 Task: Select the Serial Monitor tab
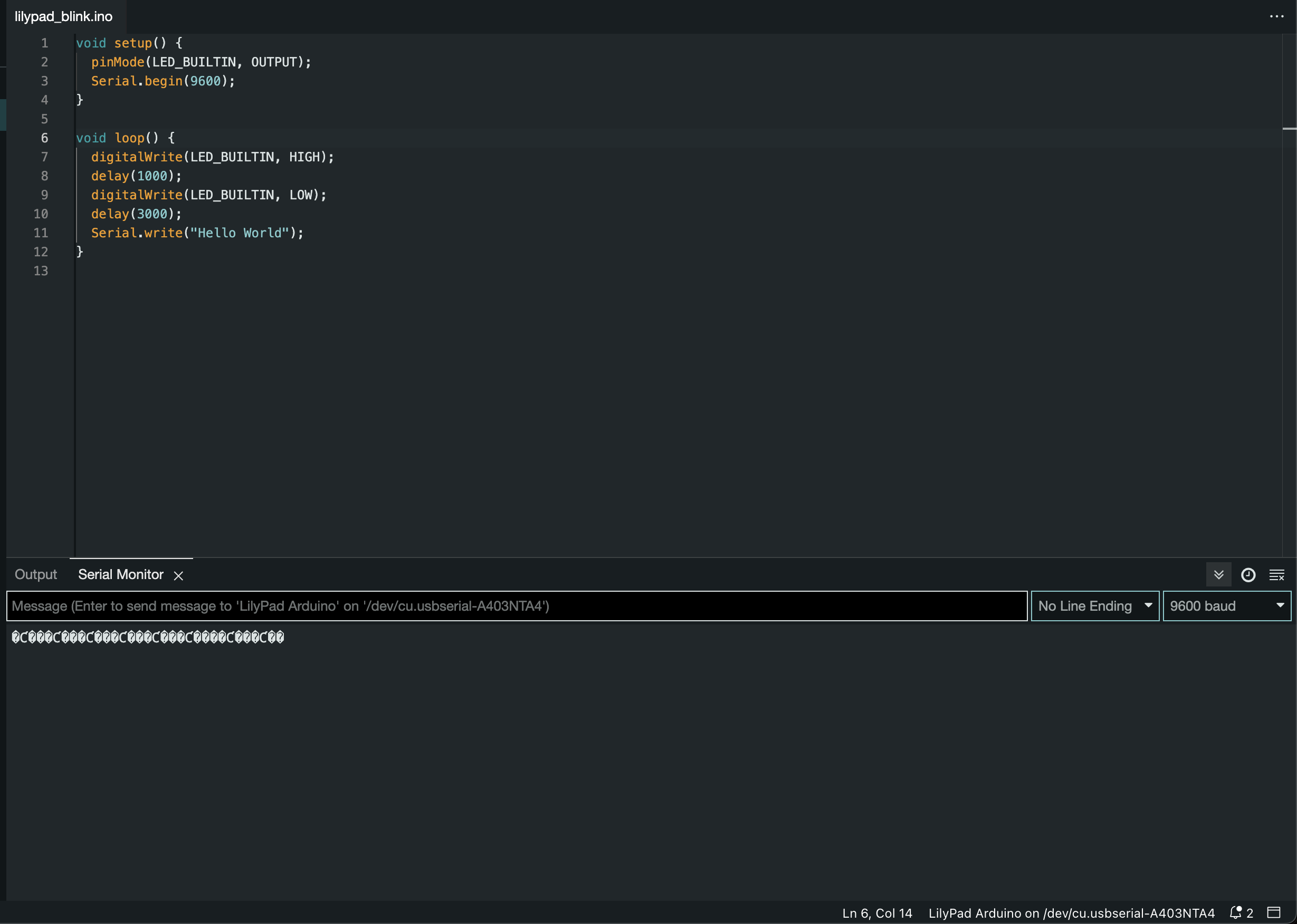121,575
